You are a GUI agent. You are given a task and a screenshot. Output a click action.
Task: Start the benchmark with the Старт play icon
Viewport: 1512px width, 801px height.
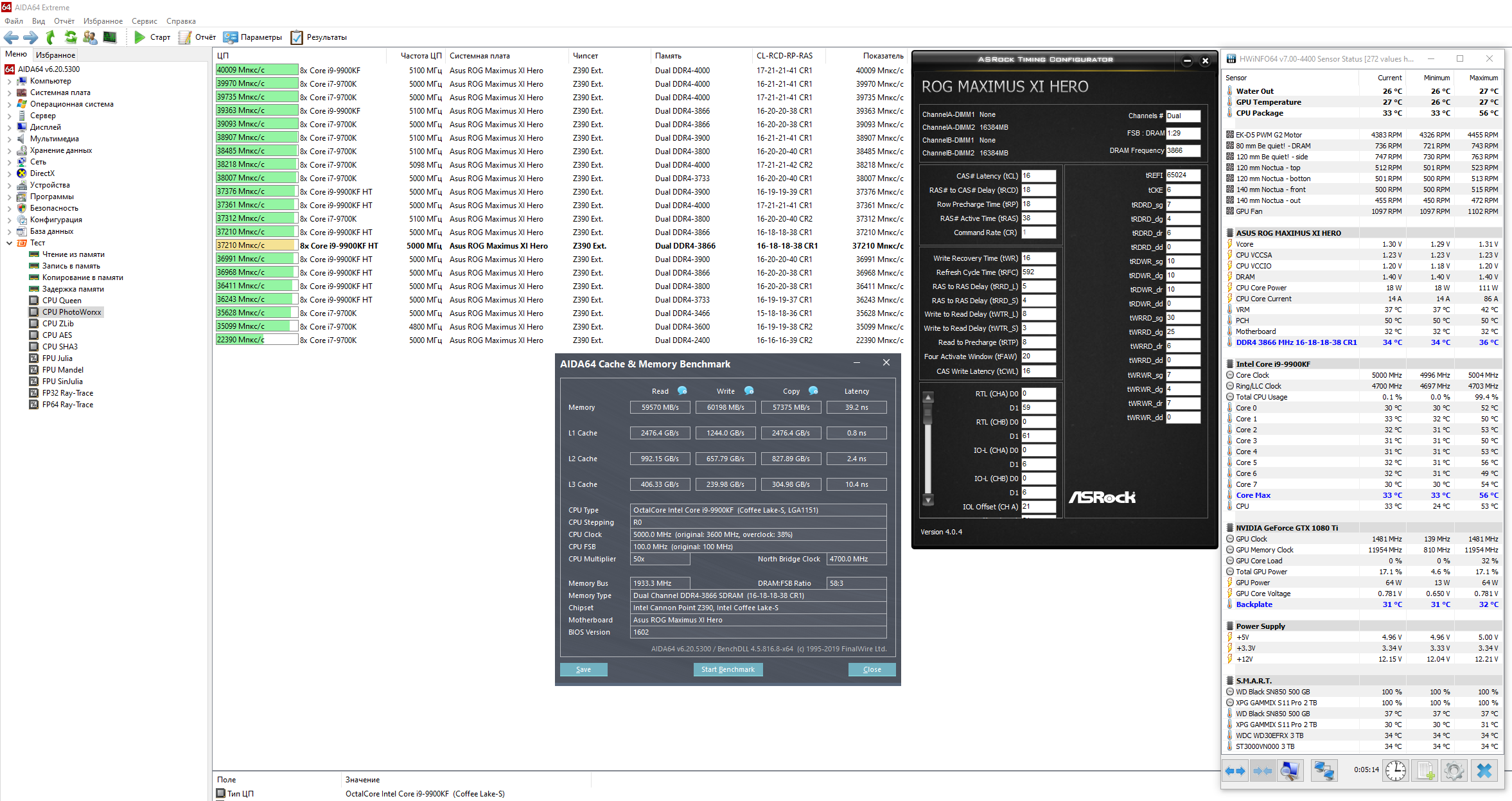tap(139, 37)
